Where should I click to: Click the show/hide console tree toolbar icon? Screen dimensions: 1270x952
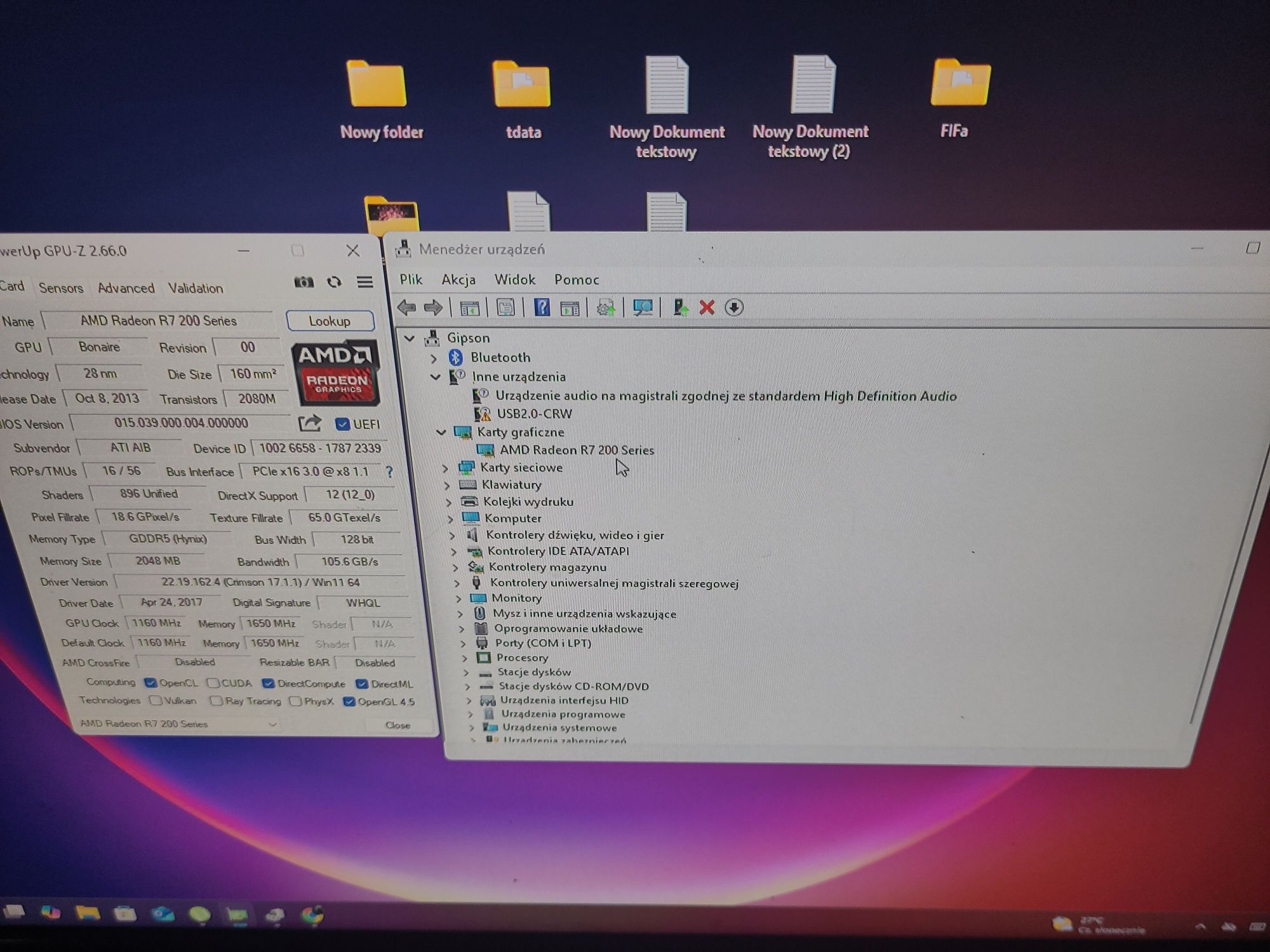click(x=469, y=308)
